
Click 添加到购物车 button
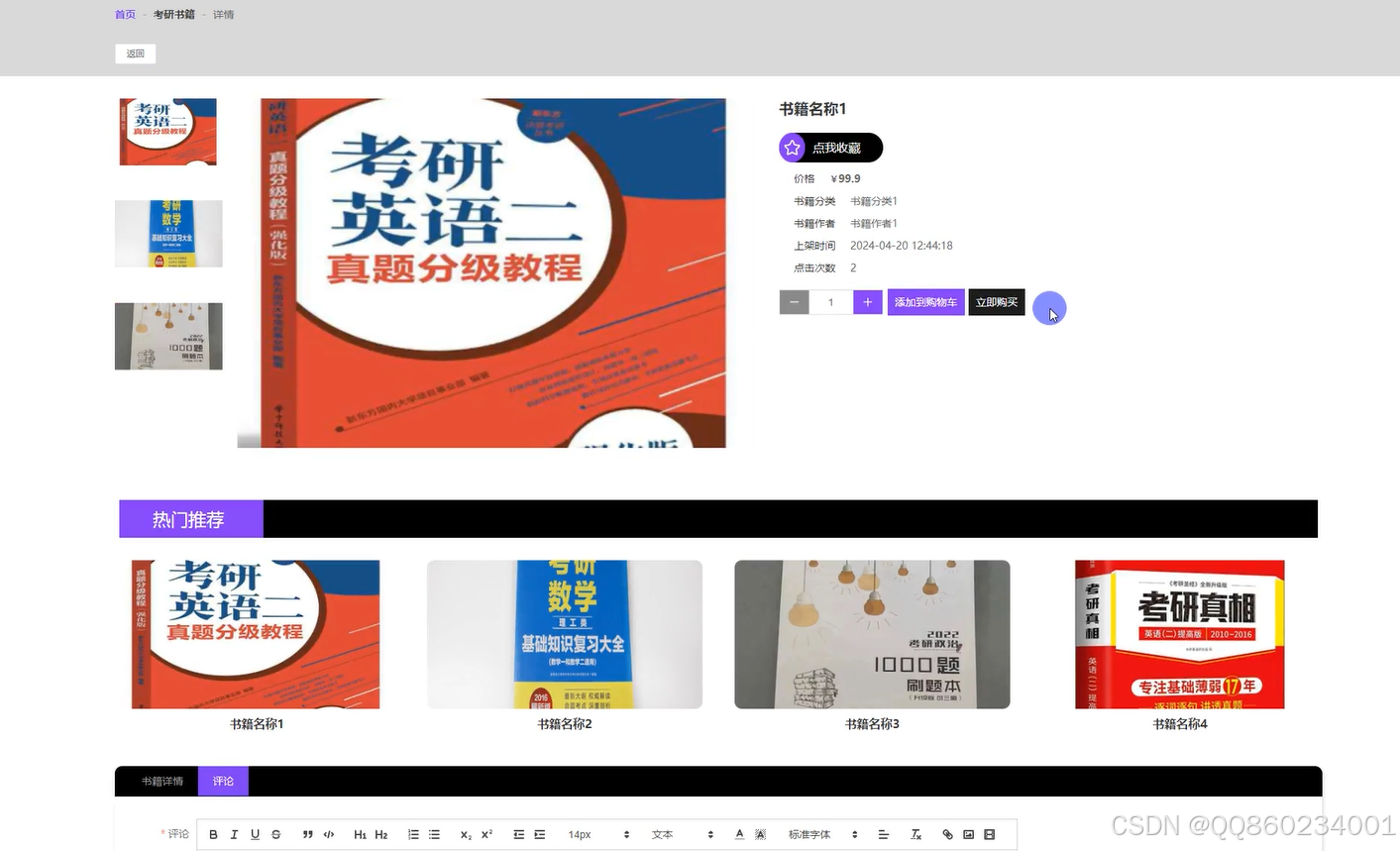[x=925, y=302]
